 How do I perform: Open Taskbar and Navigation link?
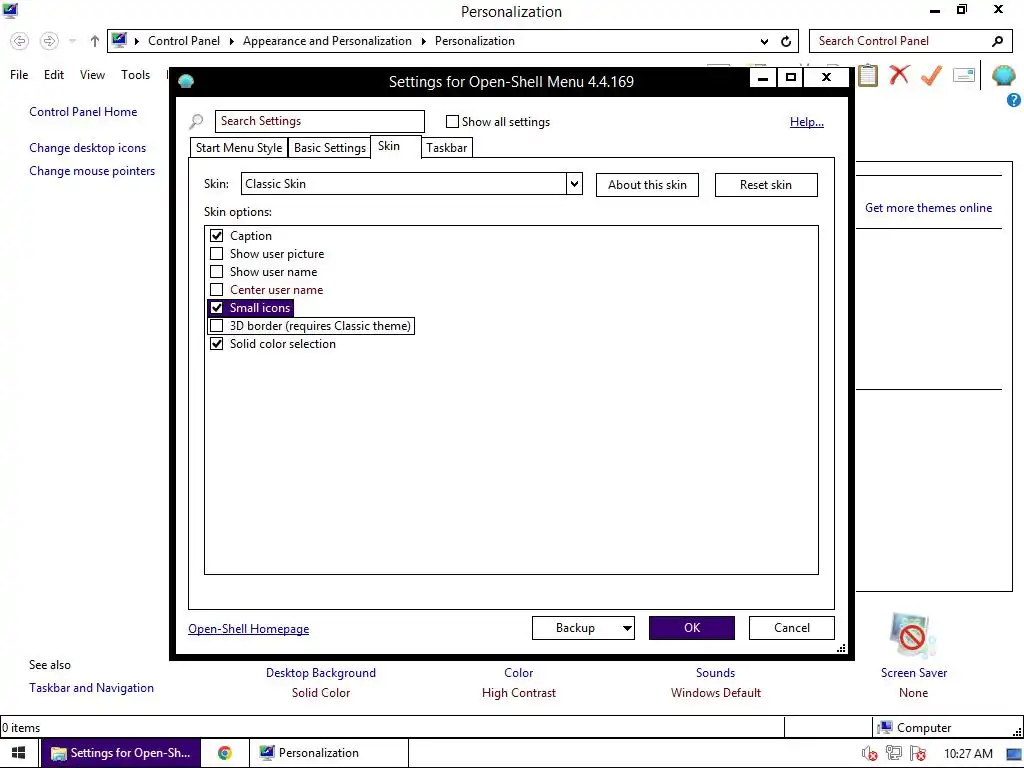(91, 688)
